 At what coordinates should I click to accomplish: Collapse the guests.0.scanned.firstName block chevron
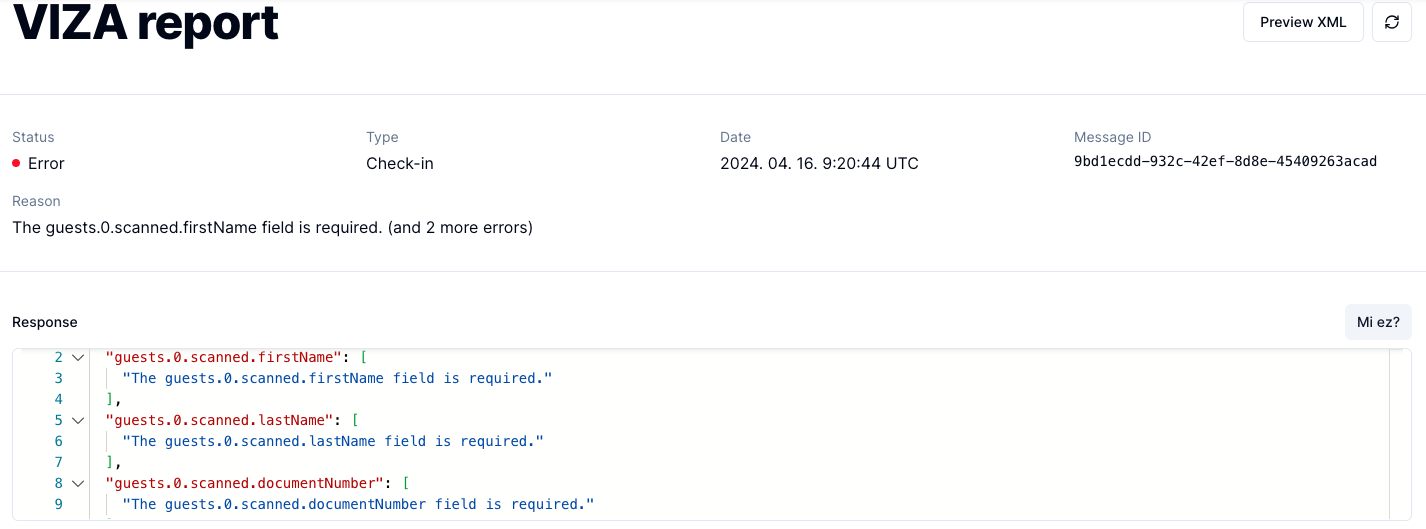click(78, 357)
